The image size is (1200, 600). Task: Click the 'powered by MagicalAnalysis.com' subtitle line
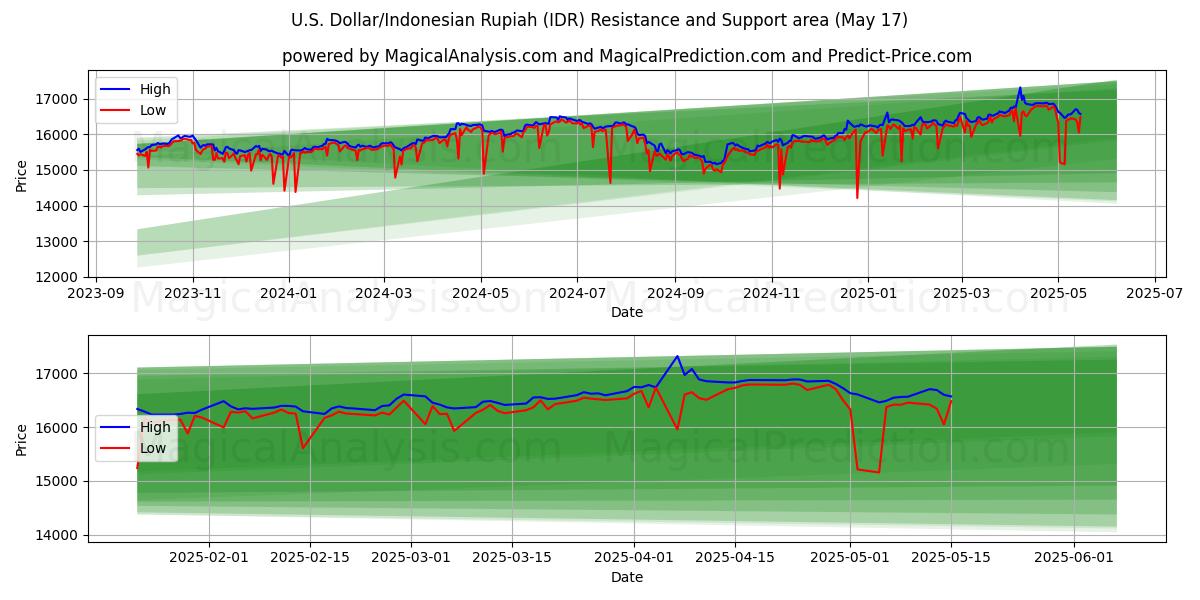(x=627, y=56)
